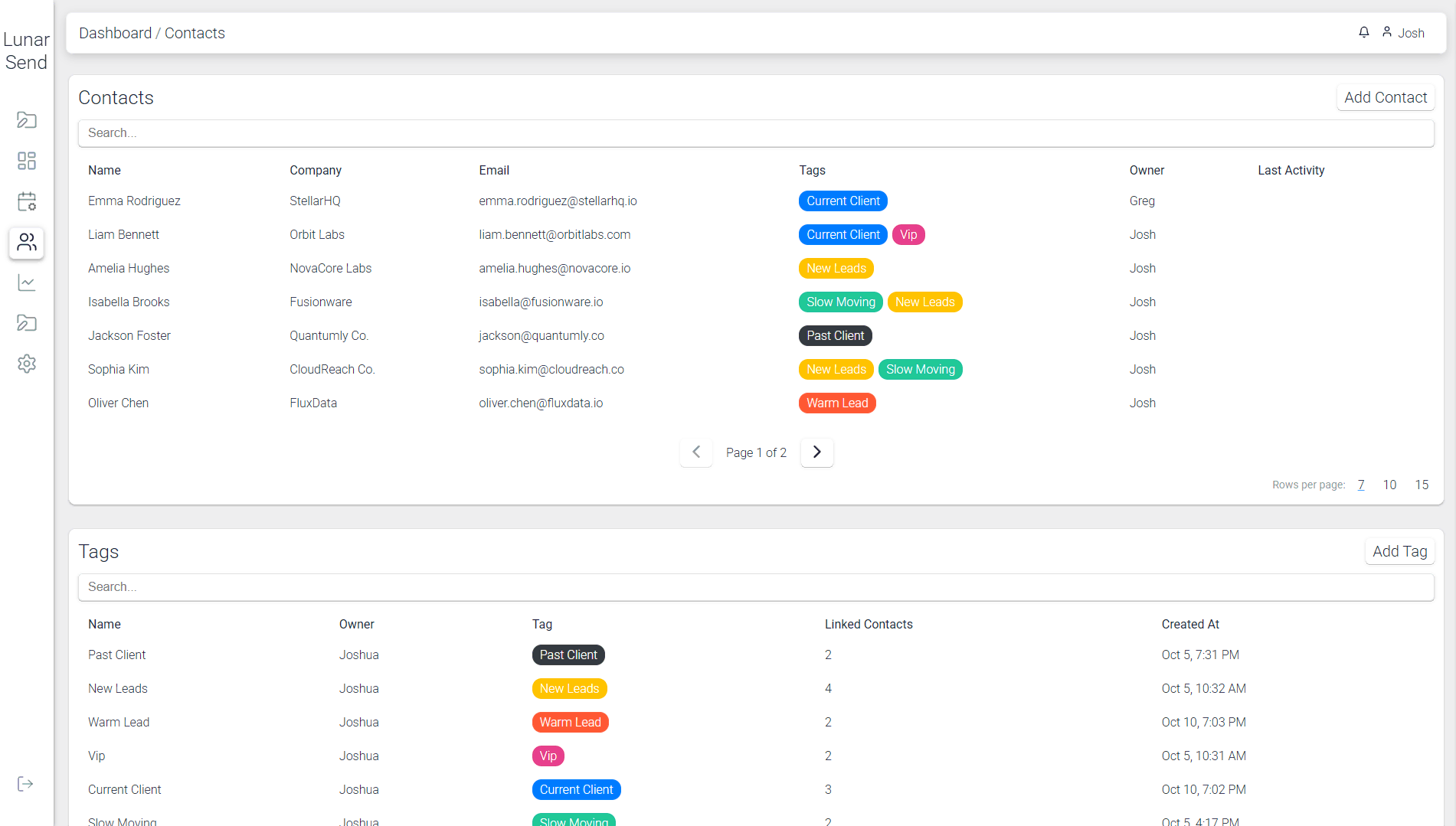Click previous page chevron in Contacts
This screenshot has height=826, width=1456.
click(696, 452)
